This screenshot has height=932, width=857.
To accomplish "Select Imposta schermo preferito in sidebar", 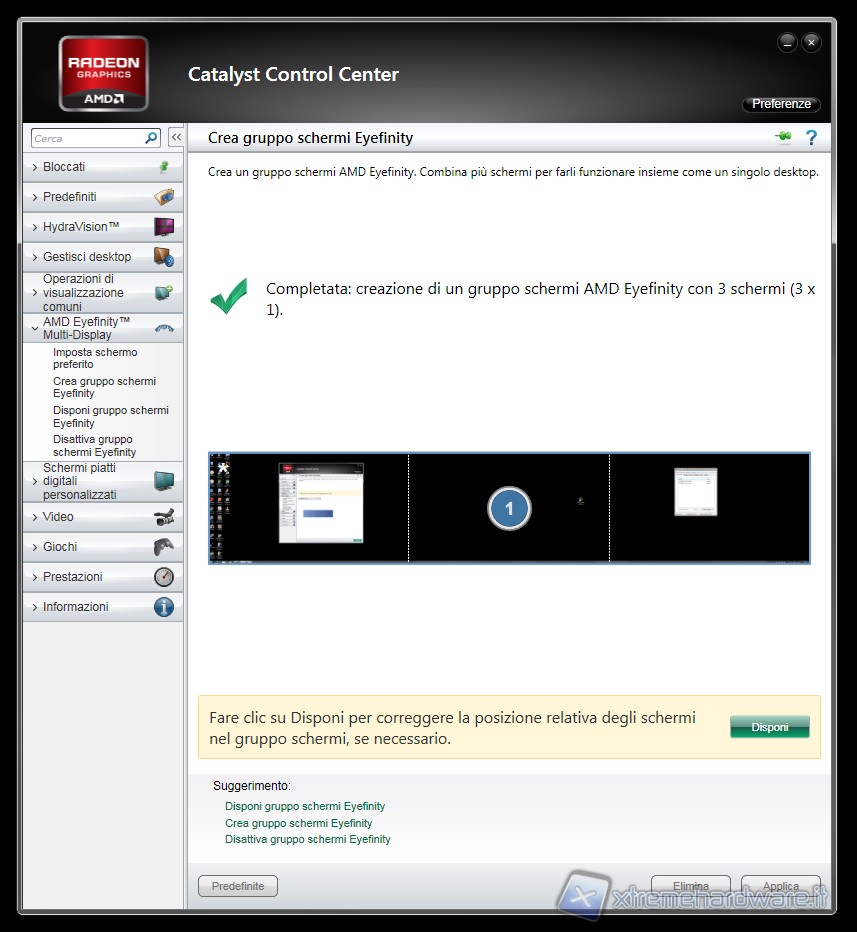I will pos(95,358).
